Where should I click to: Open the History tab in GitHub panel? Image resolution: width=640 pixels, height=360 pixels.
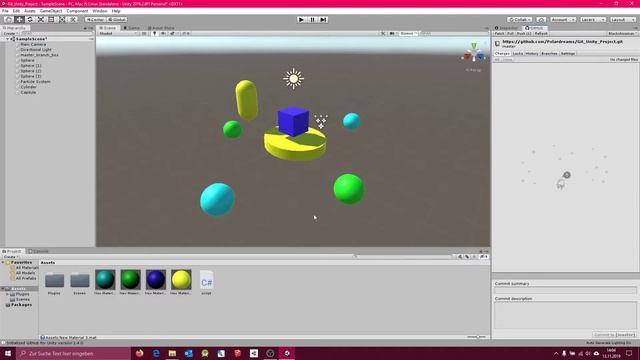point(532,53)
